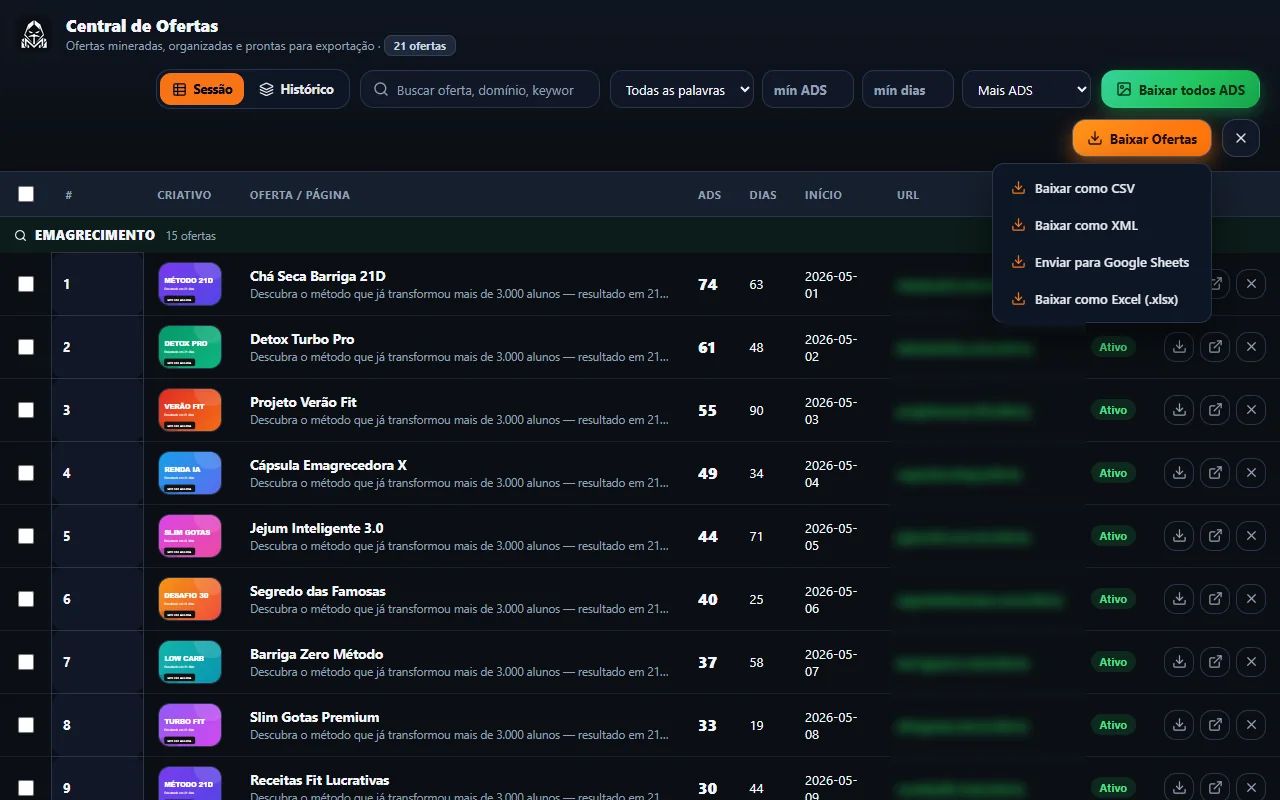1280x800 pixels.
Task: Open the Slim Gotas creative thumbnail
Action: click(x=190, y=536)
